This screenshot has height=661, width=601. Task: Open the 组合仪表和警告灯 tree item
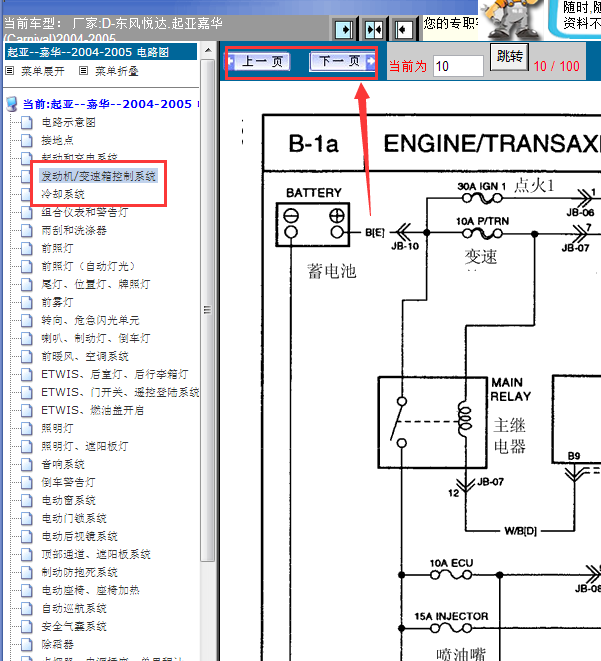point(85,212)
